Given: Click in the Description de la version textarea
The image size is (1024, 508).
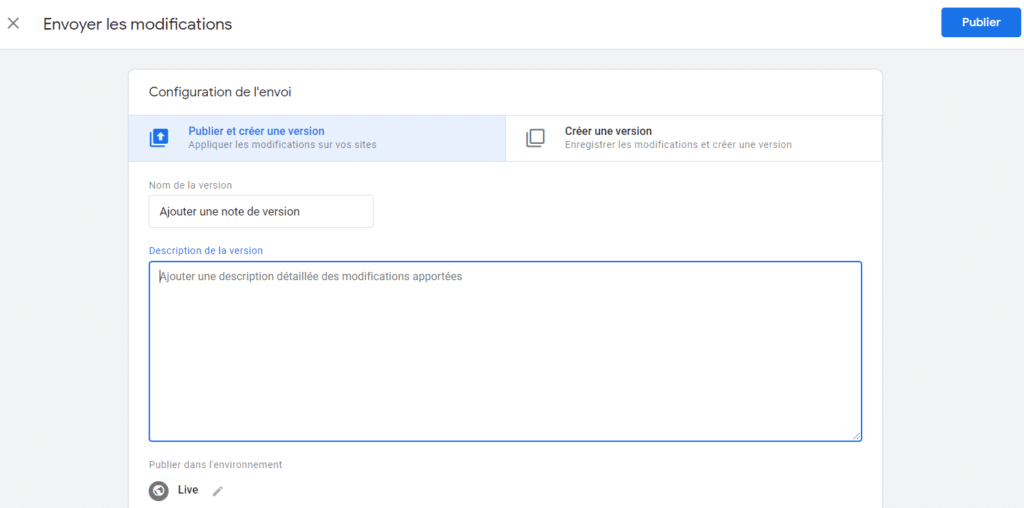Looking at the screenshot, I should (505, 351).
